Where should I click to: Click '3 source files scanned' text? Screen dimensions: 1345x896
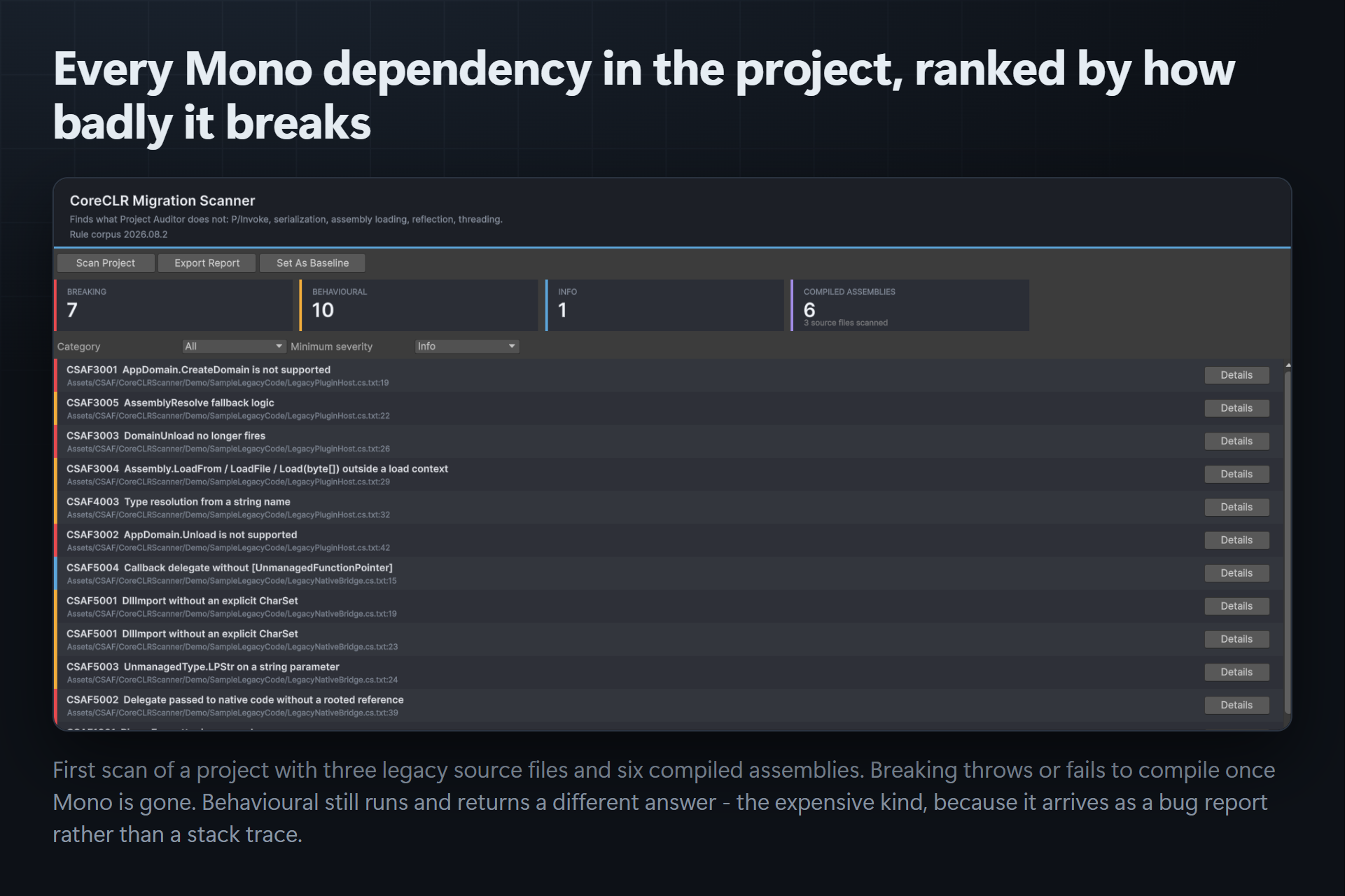click(846, 323)
